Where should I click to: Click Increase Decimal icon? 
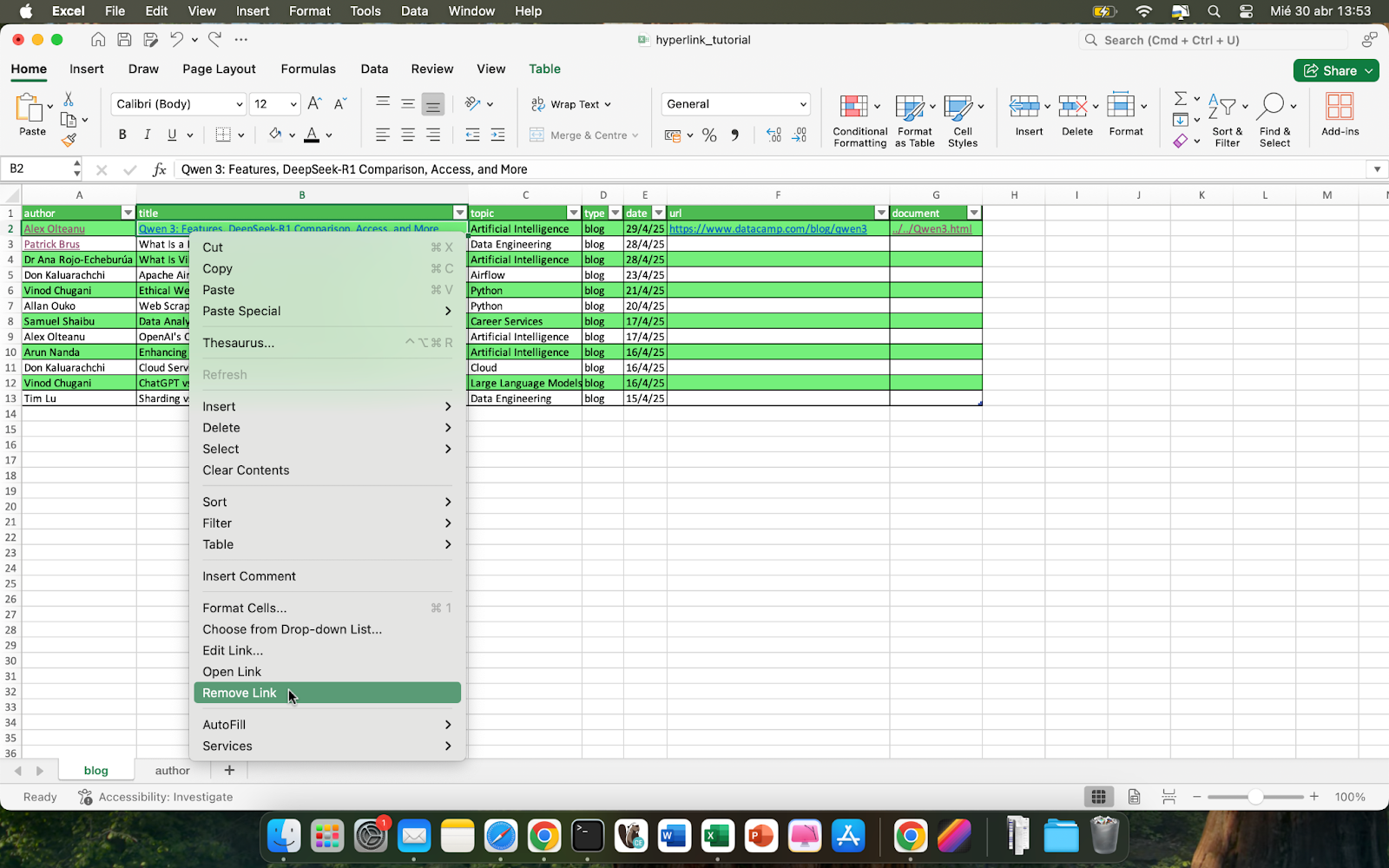click(x=774, y=135)
